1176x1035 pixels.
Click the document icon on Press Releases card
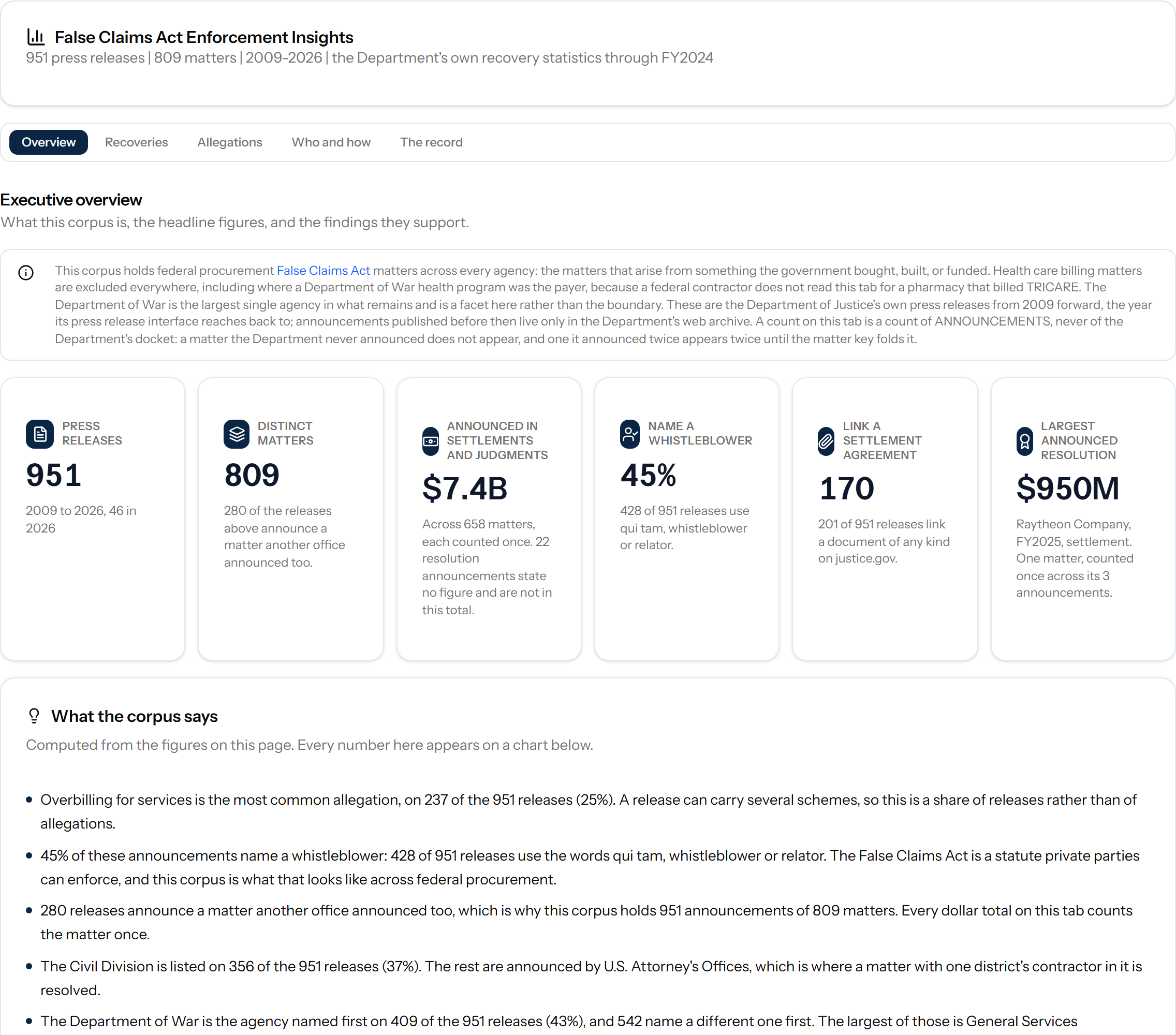point(40,434)
